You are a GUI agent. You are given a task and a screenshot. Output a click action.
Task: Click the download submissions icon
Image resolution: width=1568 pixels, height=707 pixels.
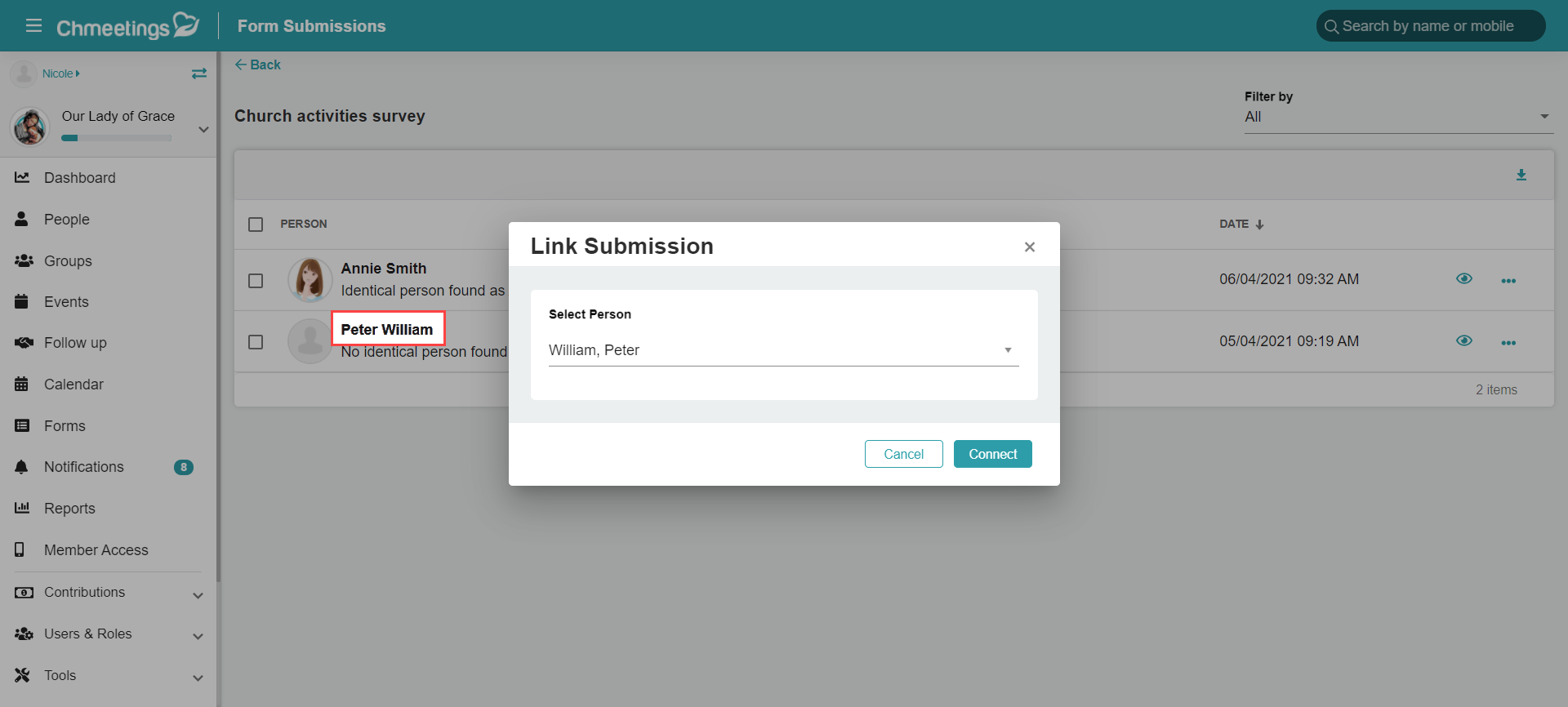coord(1521,175)
